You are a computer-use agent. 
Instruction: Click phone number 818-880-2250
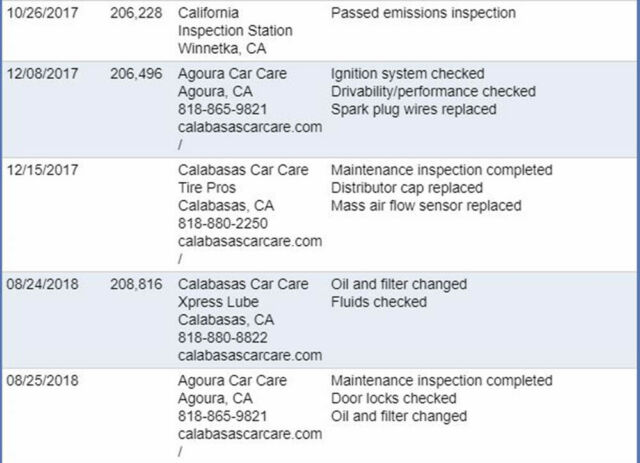coord(222,224)
